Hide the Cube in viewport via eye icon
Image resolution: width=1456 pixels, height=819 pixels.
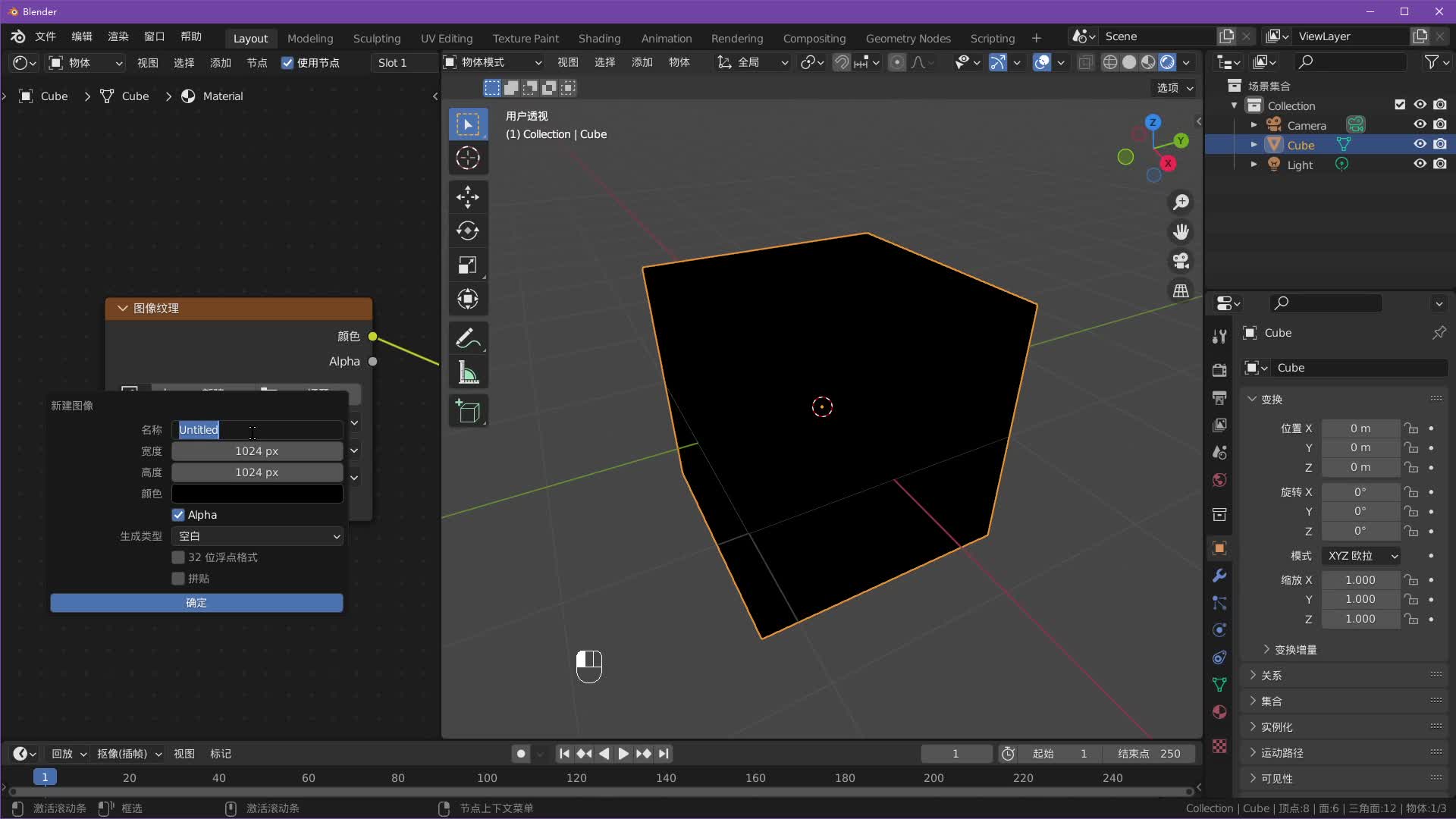pos(1420,144)
